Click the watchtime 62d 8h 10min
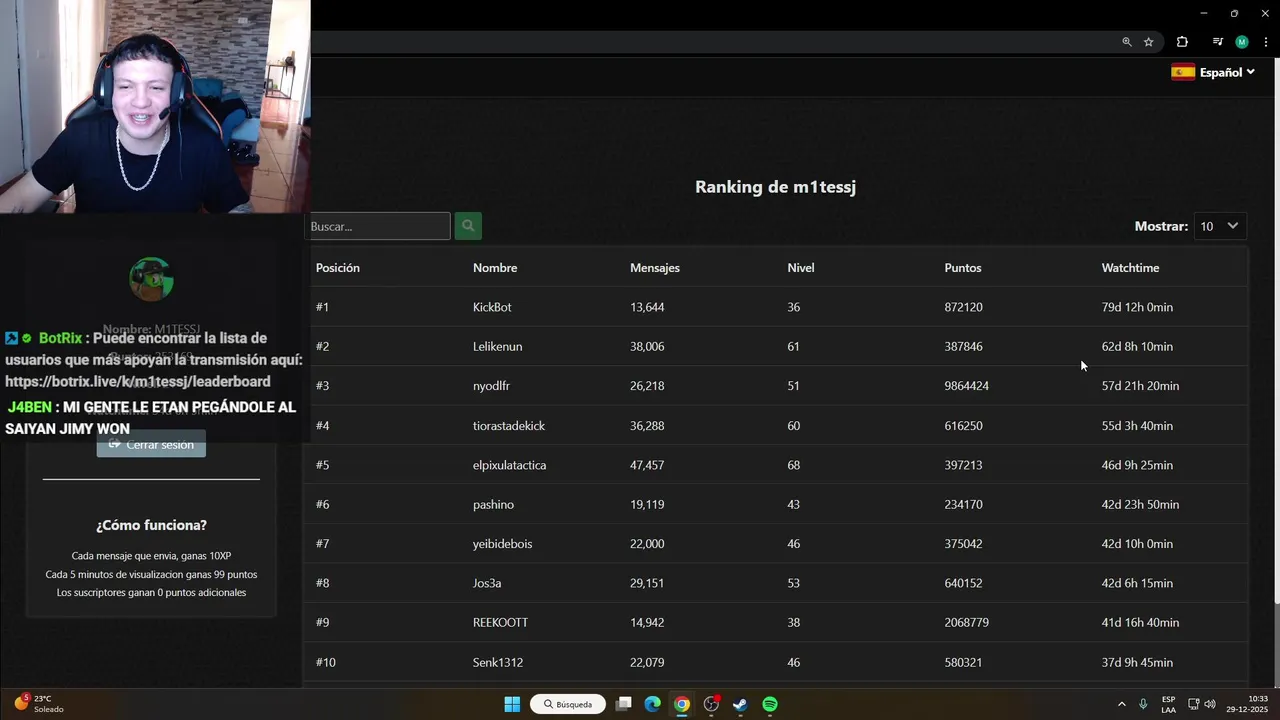Screen dimensions: 1280x720 (x=1137, y=346)
